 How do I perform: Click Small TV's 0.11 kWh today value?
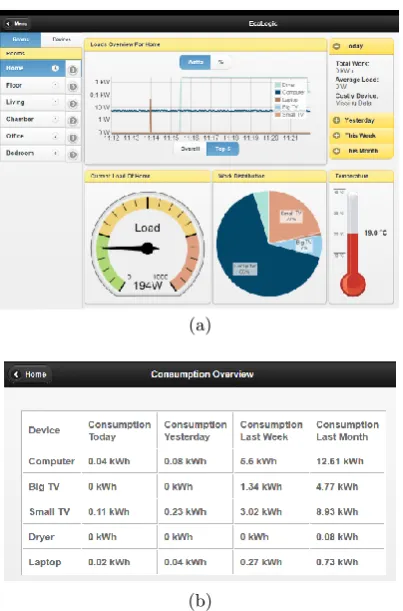coord(109,512)
